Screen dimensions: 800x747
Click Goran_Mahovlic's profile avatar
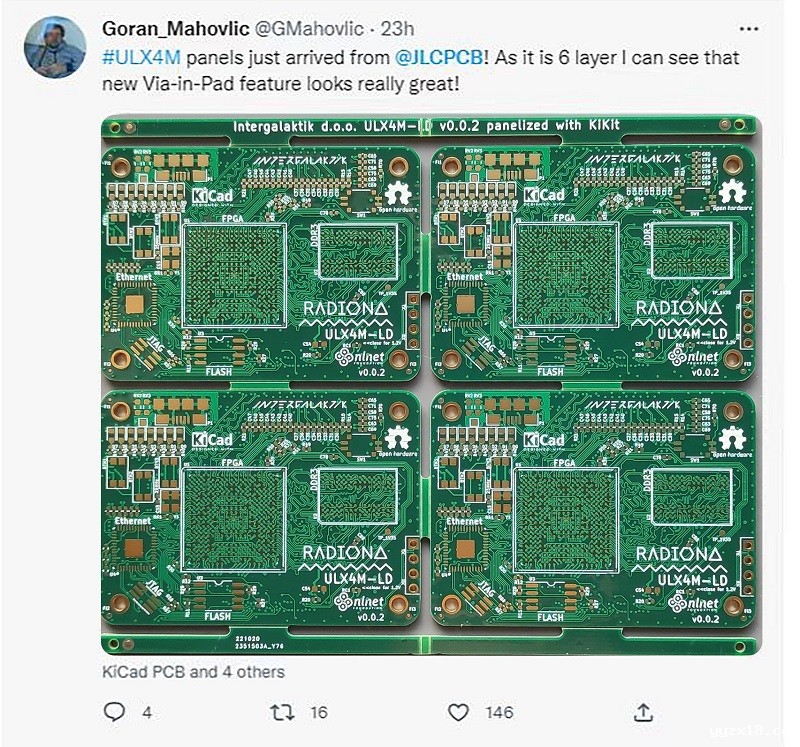(54, 46)
